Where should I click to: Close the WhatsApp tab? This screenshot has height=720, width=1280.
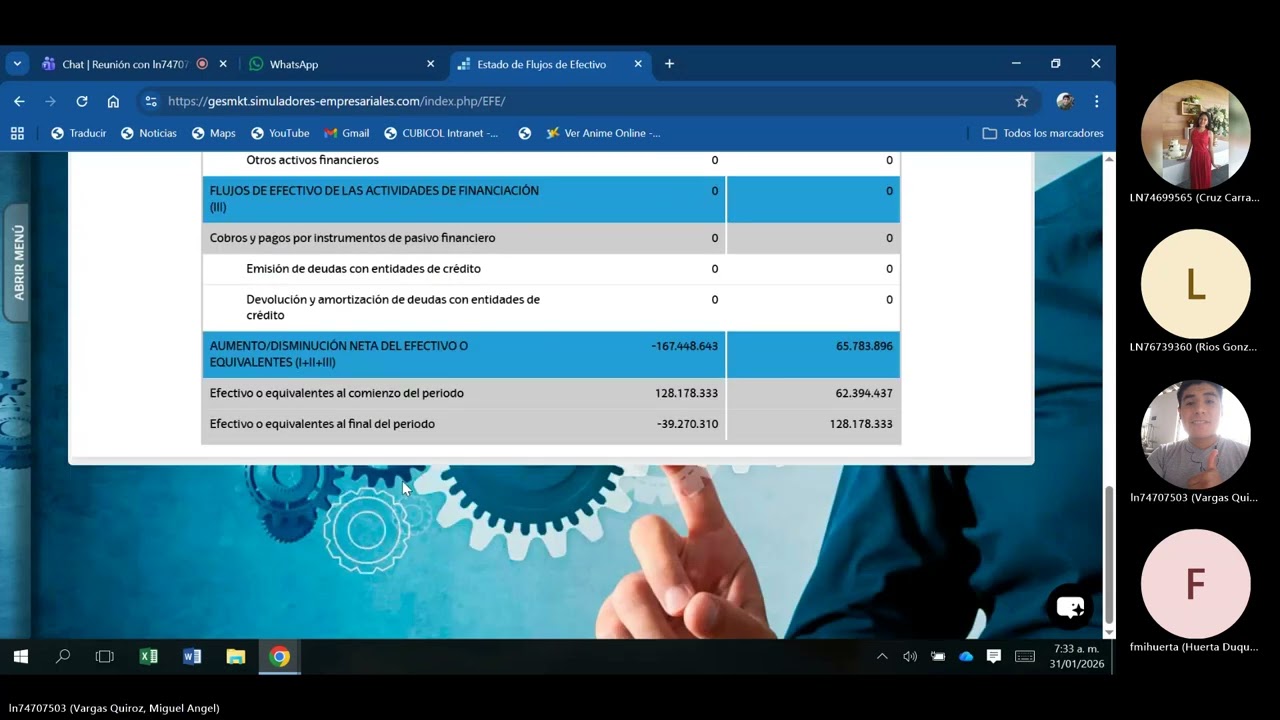pyautogui.click(x=431, y=64)
